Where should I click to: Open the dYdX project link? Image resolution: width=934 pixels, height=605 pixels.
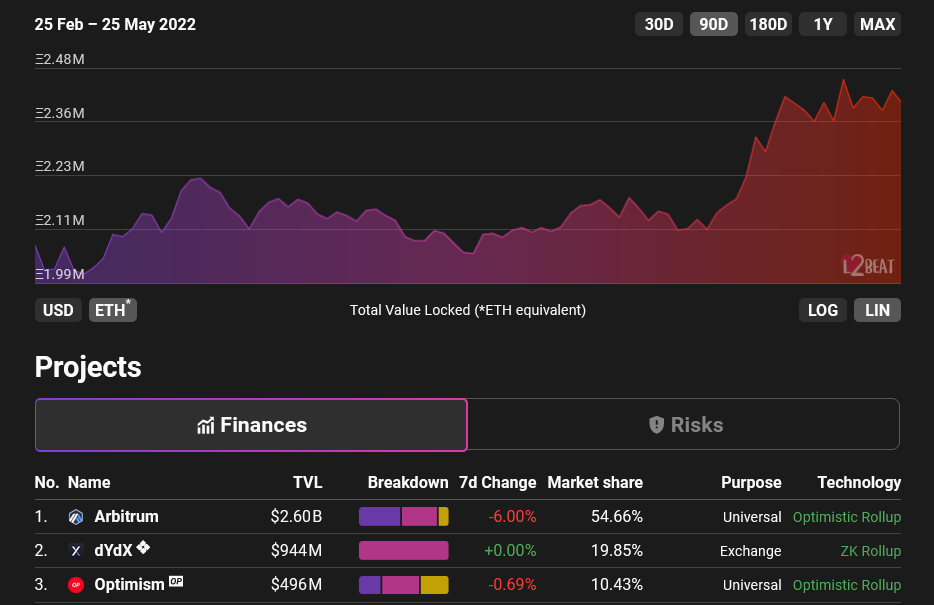click(x=113, y=551)
